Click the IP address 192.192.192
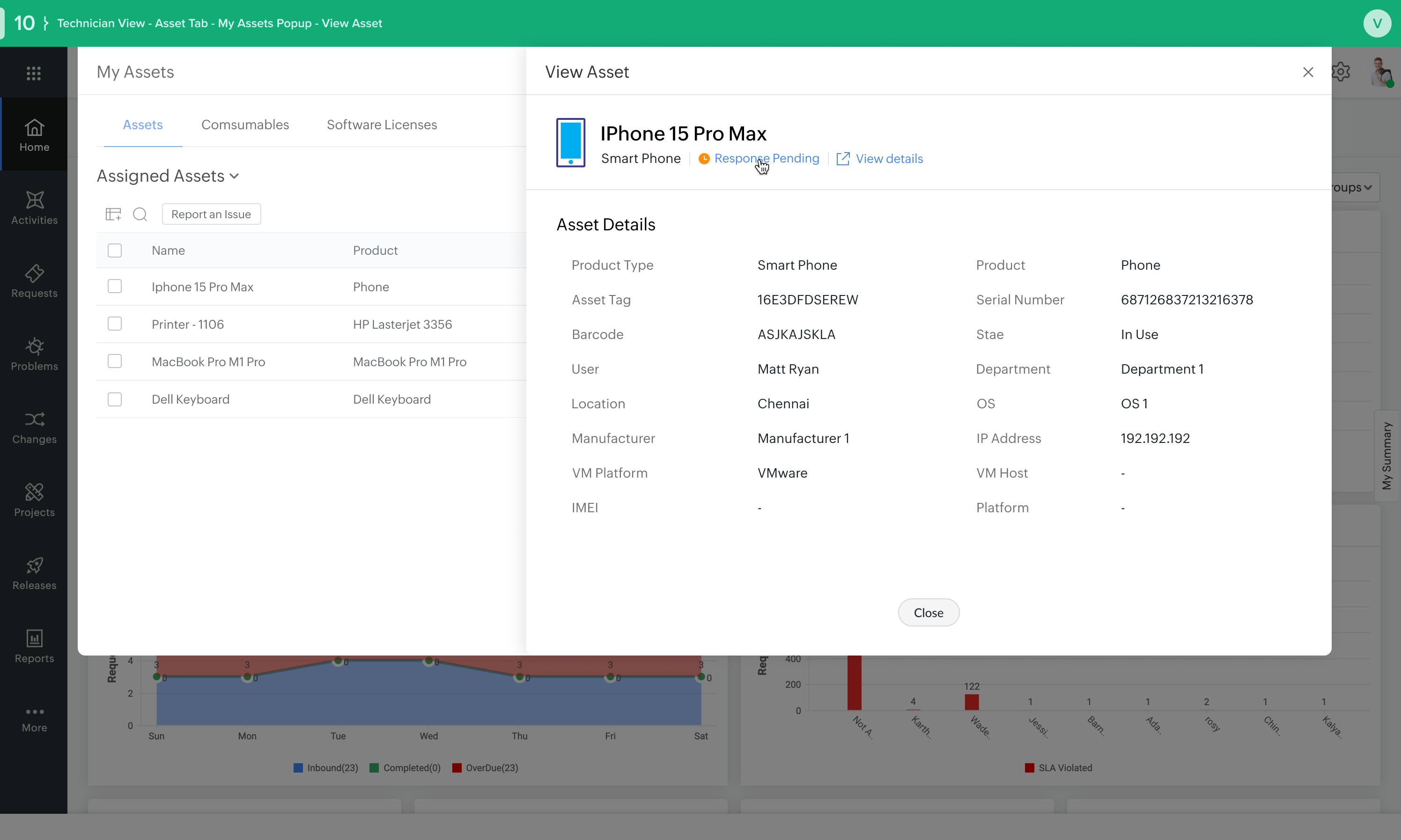Viewport: 1401px width, 840px height. 1155,438
